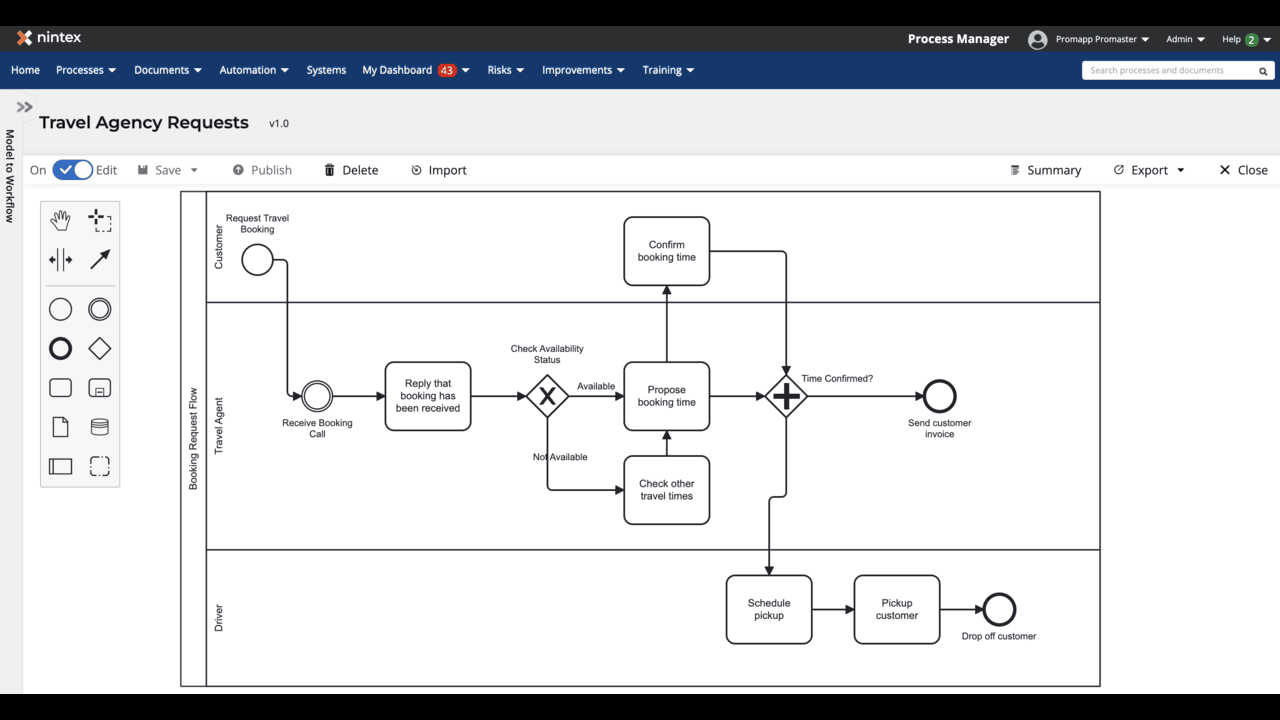Open the Processes dropdown menu
Viewport: 1280px width, 720px height.
coord(86,70)
